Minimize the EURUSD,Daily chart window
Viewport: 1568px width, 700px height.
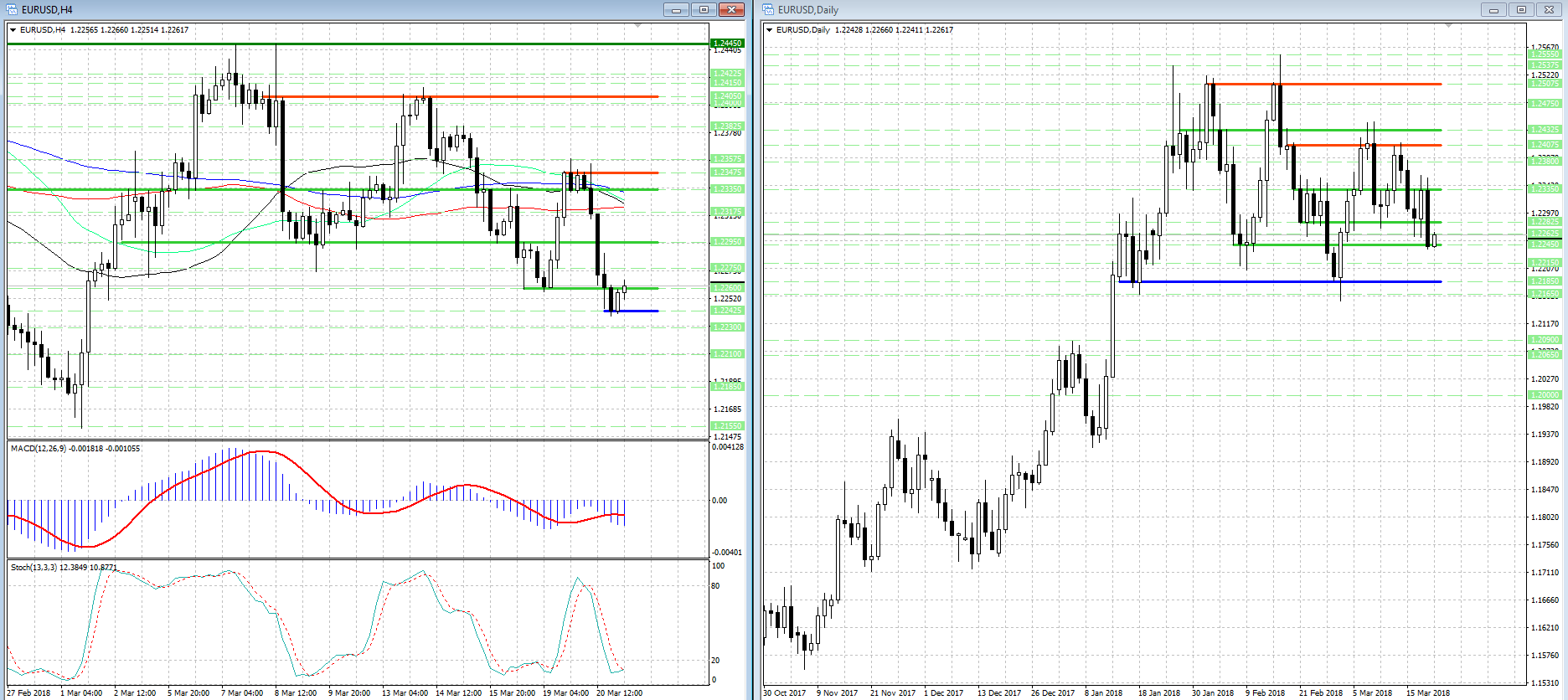pyautogui.click(x=1493, y=9)
